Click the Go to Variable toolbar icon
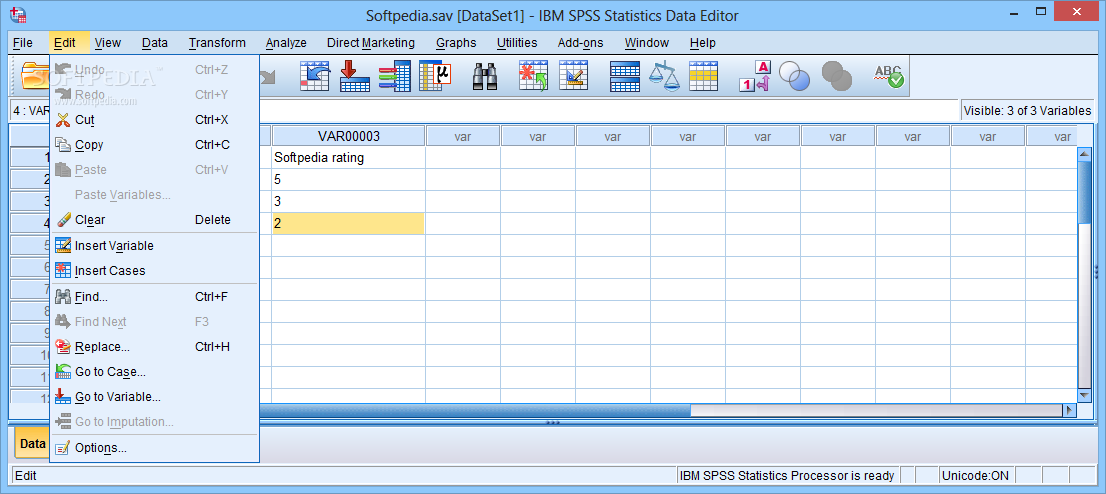 [355, 76]
